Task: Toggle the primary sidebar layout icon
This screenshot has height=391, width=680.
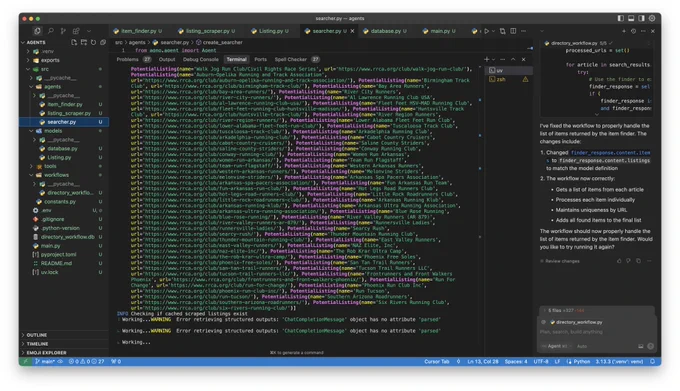Action: (621, 18)
